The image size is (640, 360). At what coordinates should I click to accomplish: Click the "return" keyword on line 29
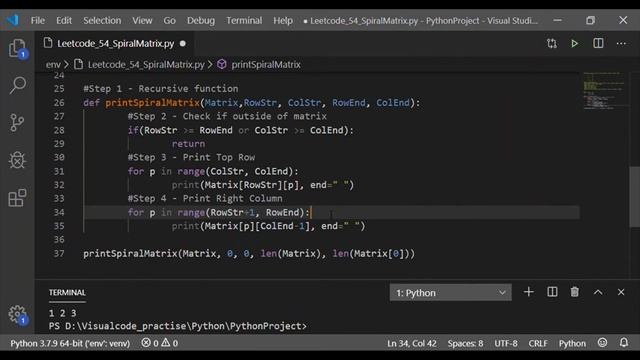(x=188, y=144)
